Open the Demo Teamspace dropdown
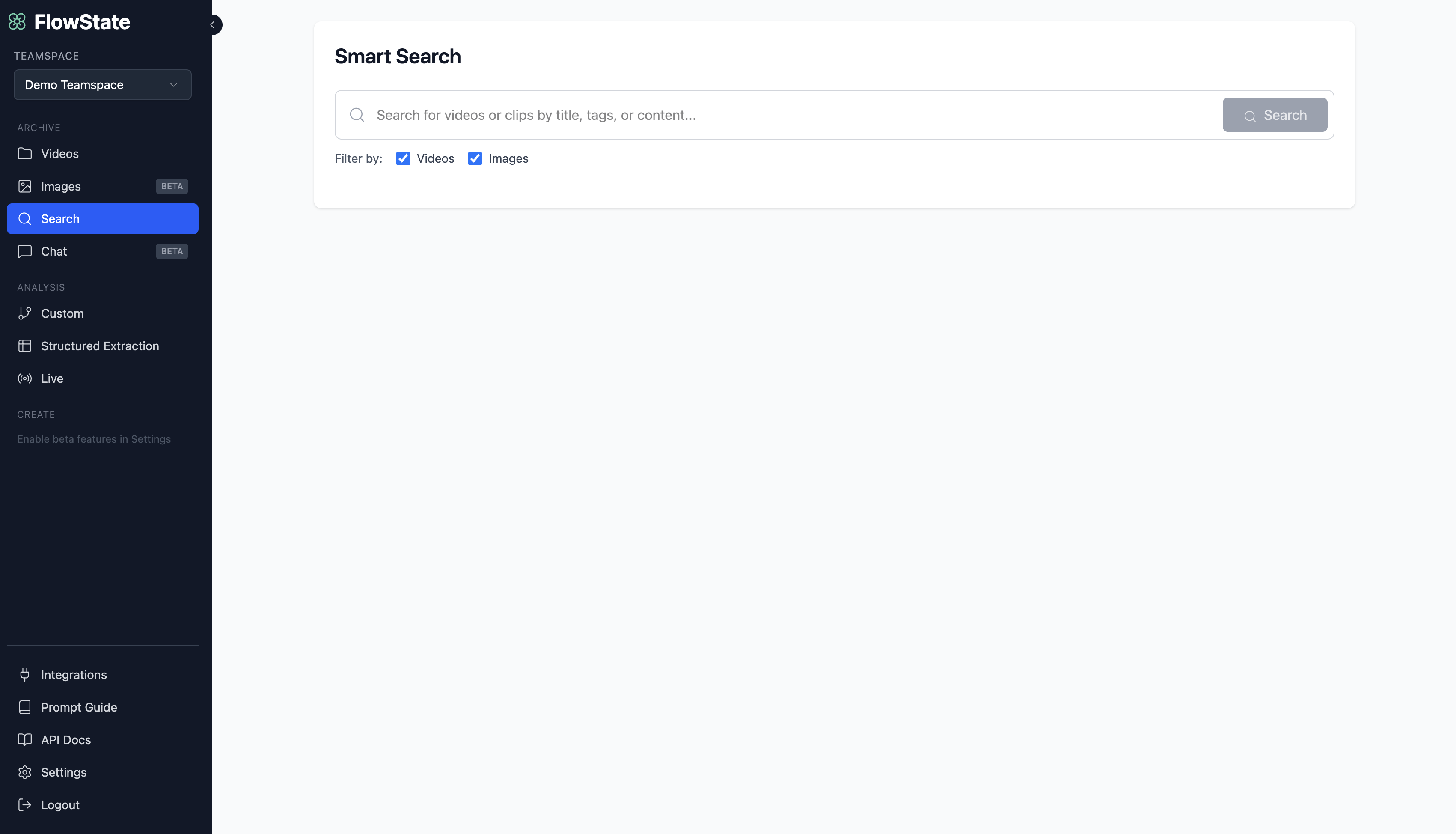 [x=102, y=85]
